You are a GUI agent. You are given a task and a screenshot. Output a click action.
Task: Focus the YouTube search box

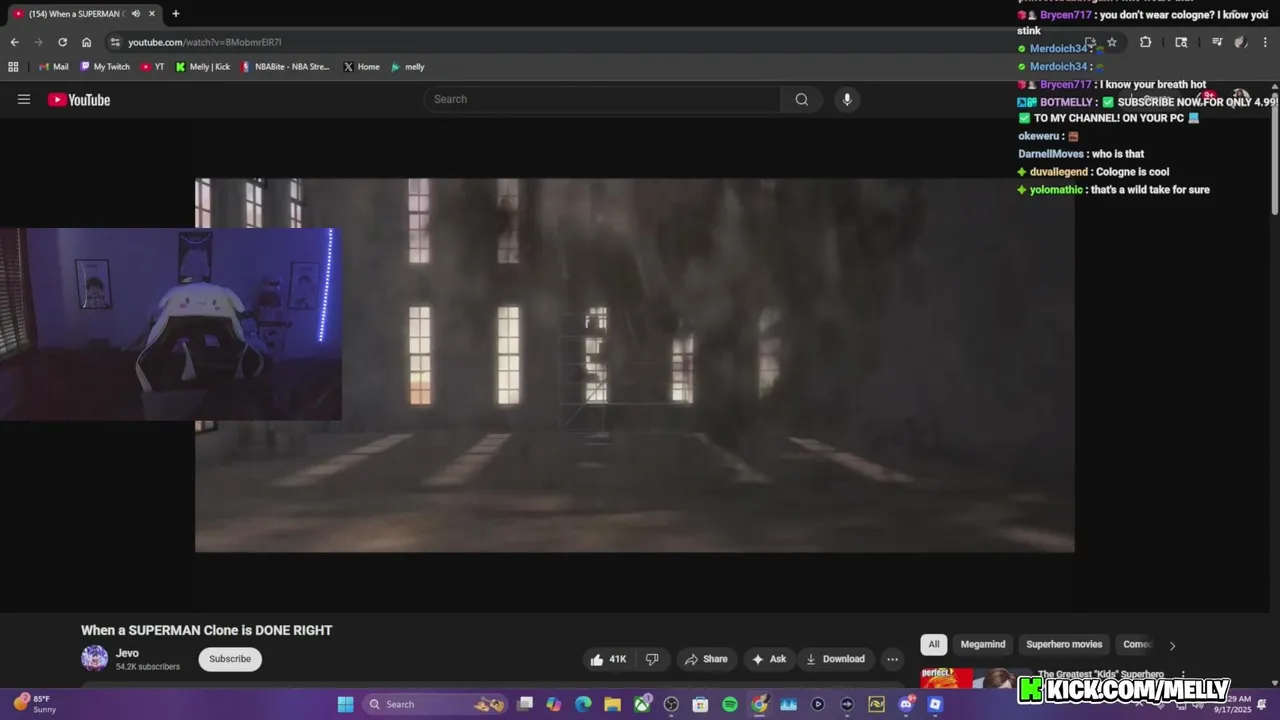pos(603,99)
